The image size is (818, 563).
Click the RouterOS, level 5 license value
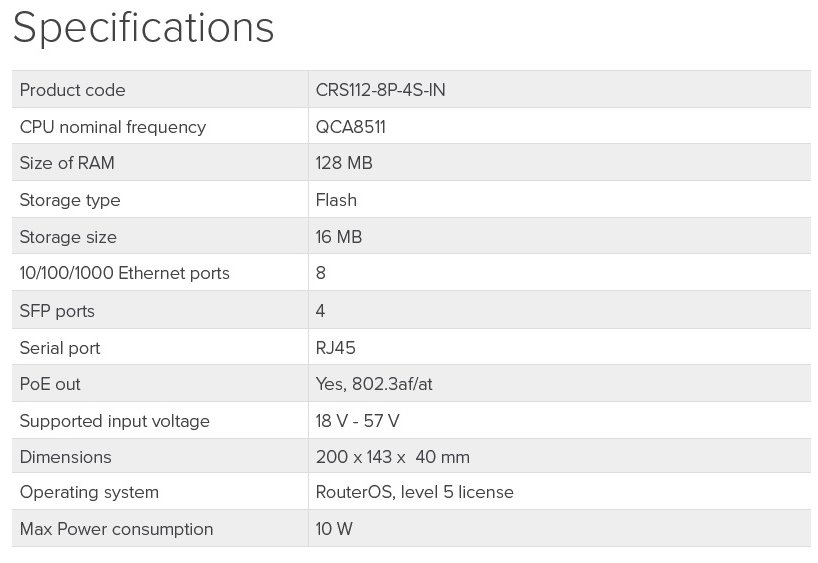[414, 492]
